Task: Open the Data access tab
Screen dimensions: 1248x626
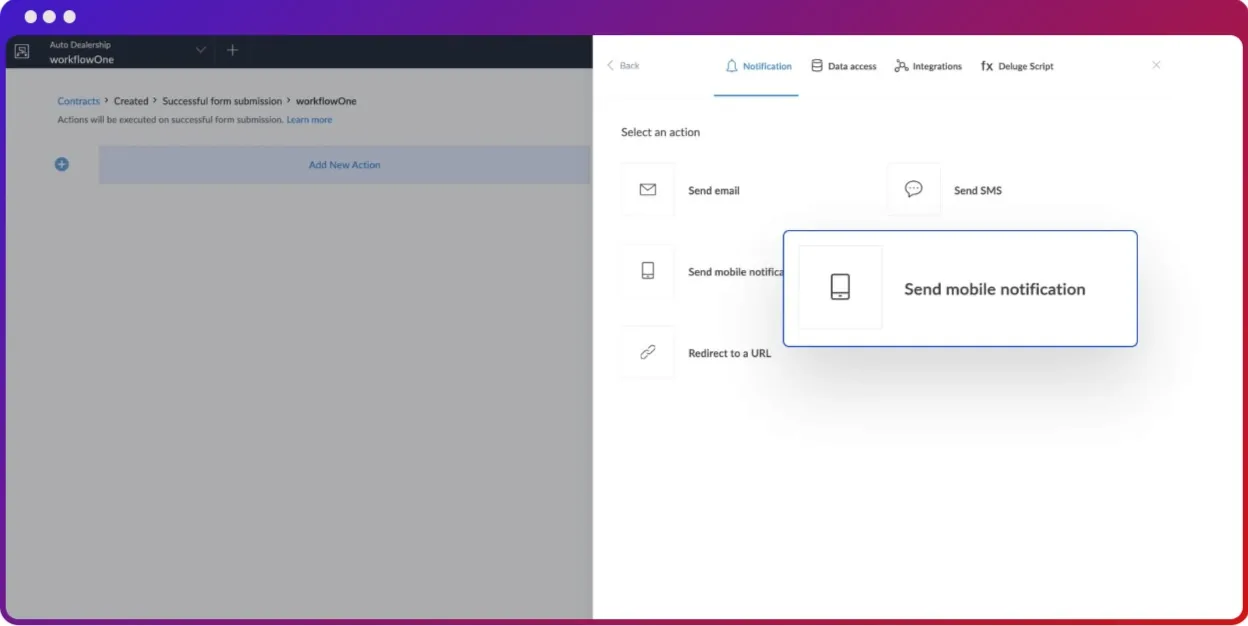Action: [x=844, y=66]
